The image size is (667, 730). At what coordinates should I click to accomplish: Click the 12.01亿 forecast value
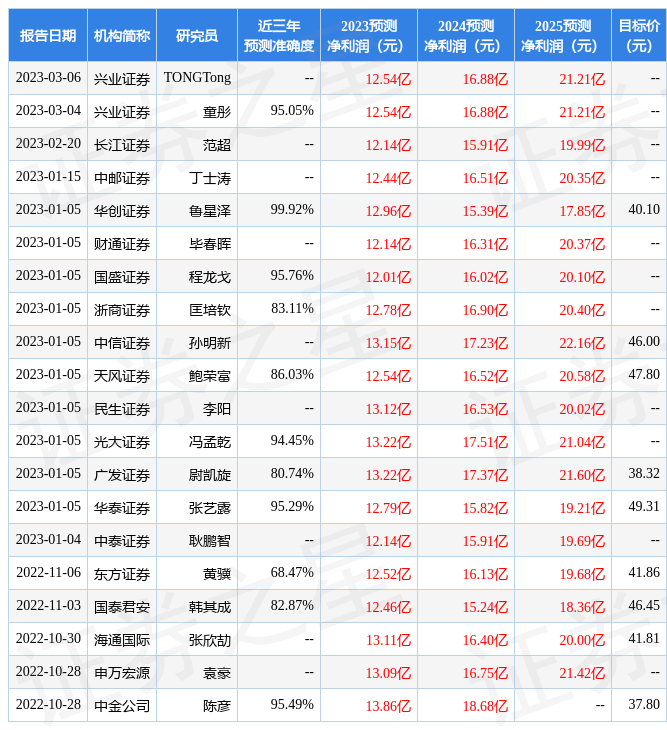[x=388, y=277]
